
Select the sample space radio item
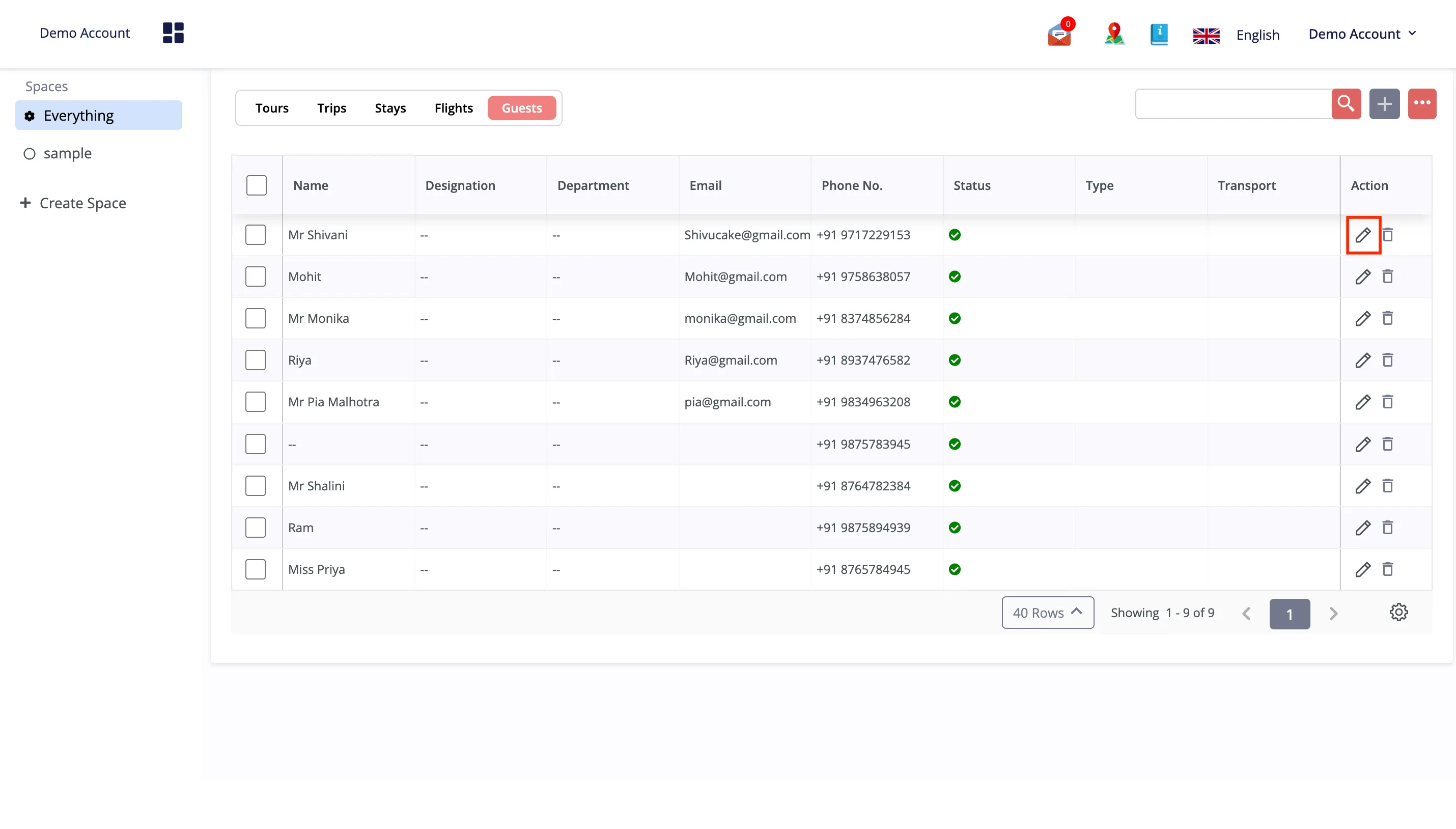tap(30, 154)
